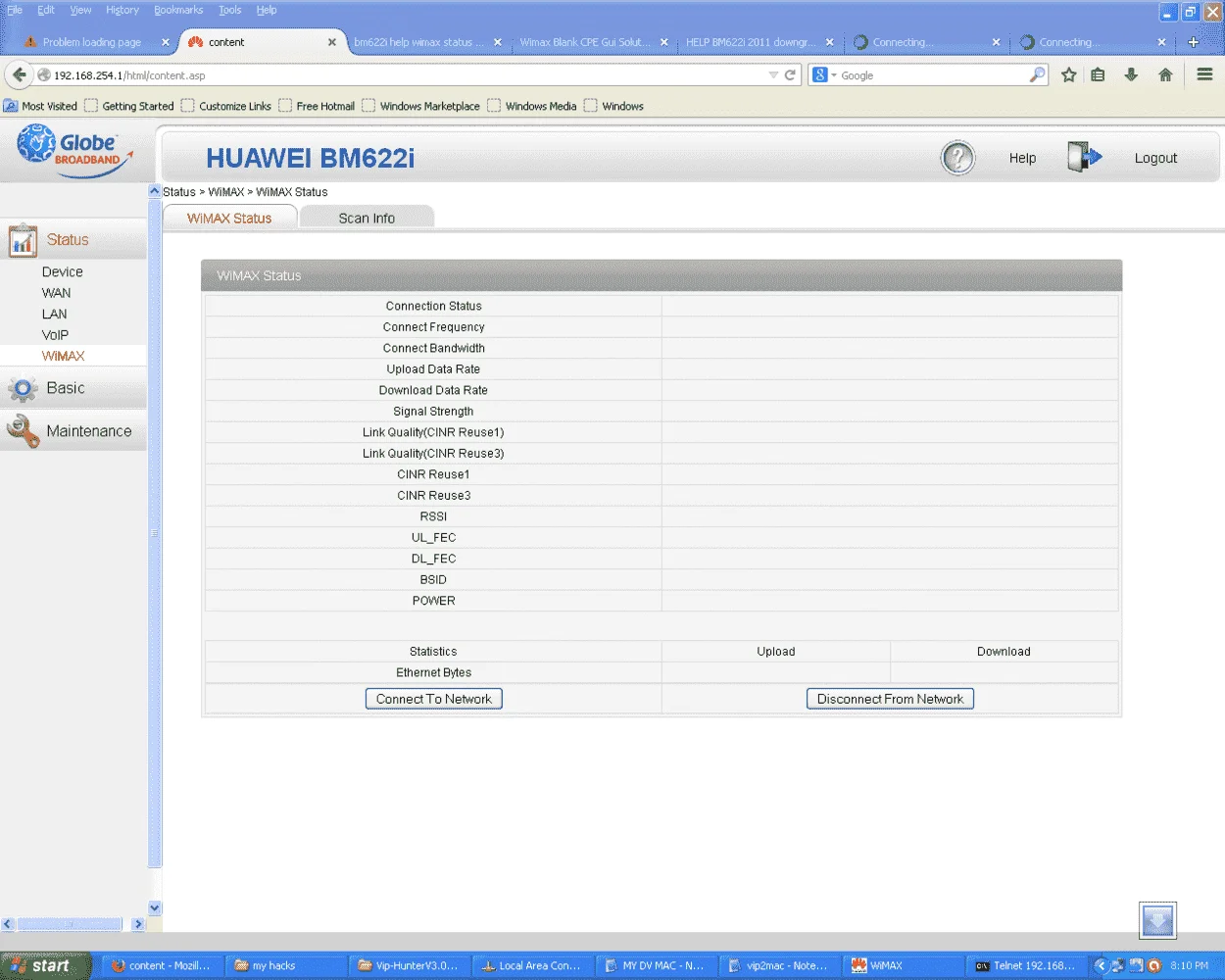Open the Firefox hamburger menu
1225x980 pixels.
point(1204,74)
